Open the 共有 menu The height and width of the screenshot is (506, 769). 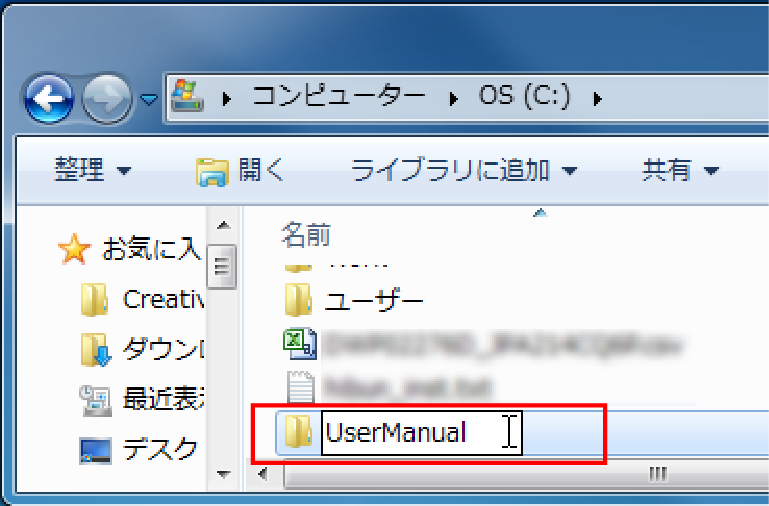pos(680,171)
